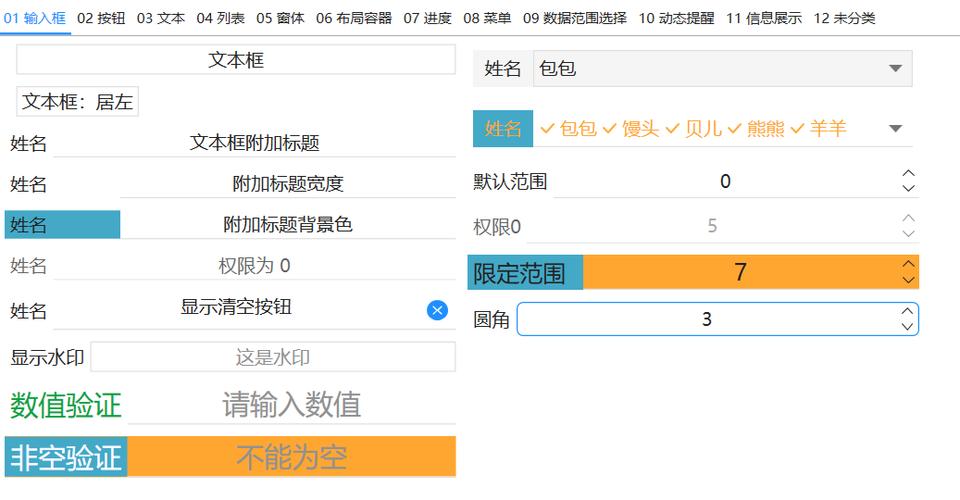Viewport: 960px width, 500px height.
Task: Clear text with the blue X button
Action: coord(437,310)
